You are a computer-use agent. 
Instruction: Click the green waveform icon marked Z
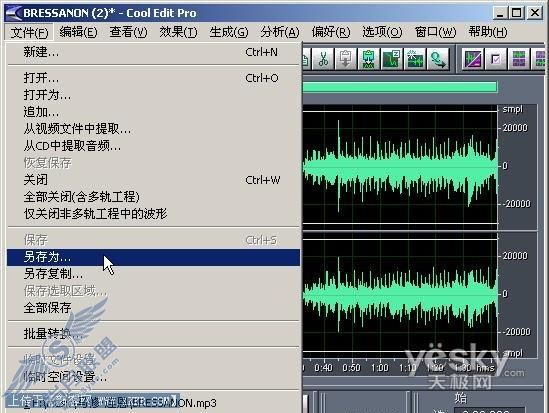click(391, 59)
